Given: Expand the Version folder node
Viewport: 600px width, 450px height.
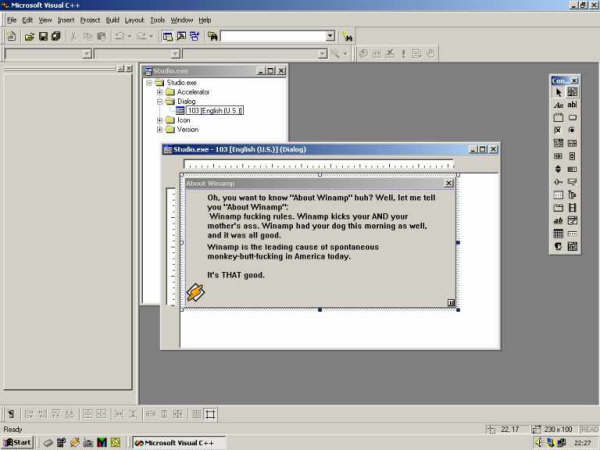Looking at the screenshot, I should (160, 130).
